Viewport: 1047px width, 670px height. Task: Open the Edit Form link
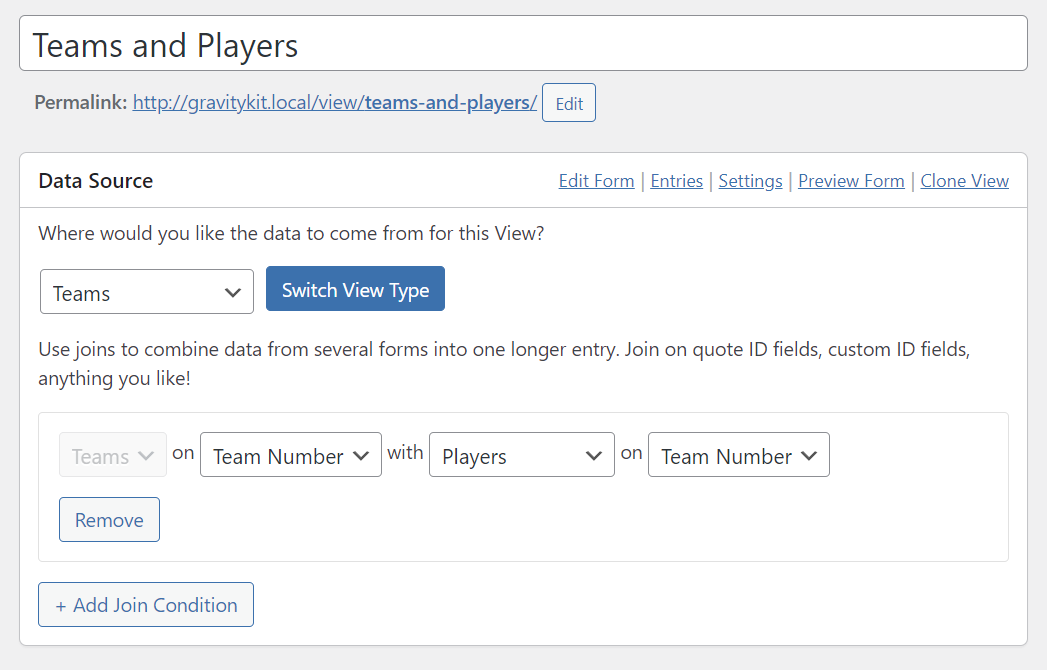(x=596, y=181)
